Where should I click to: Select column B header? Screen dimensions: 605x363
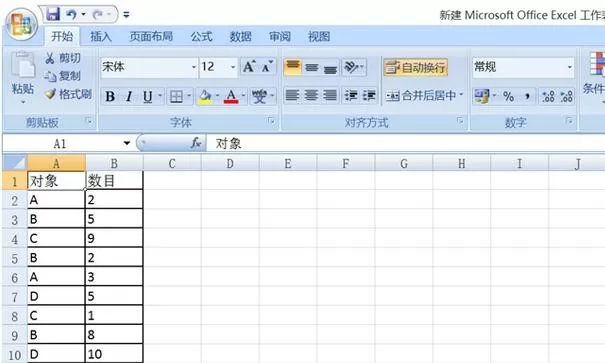point(114,164)
